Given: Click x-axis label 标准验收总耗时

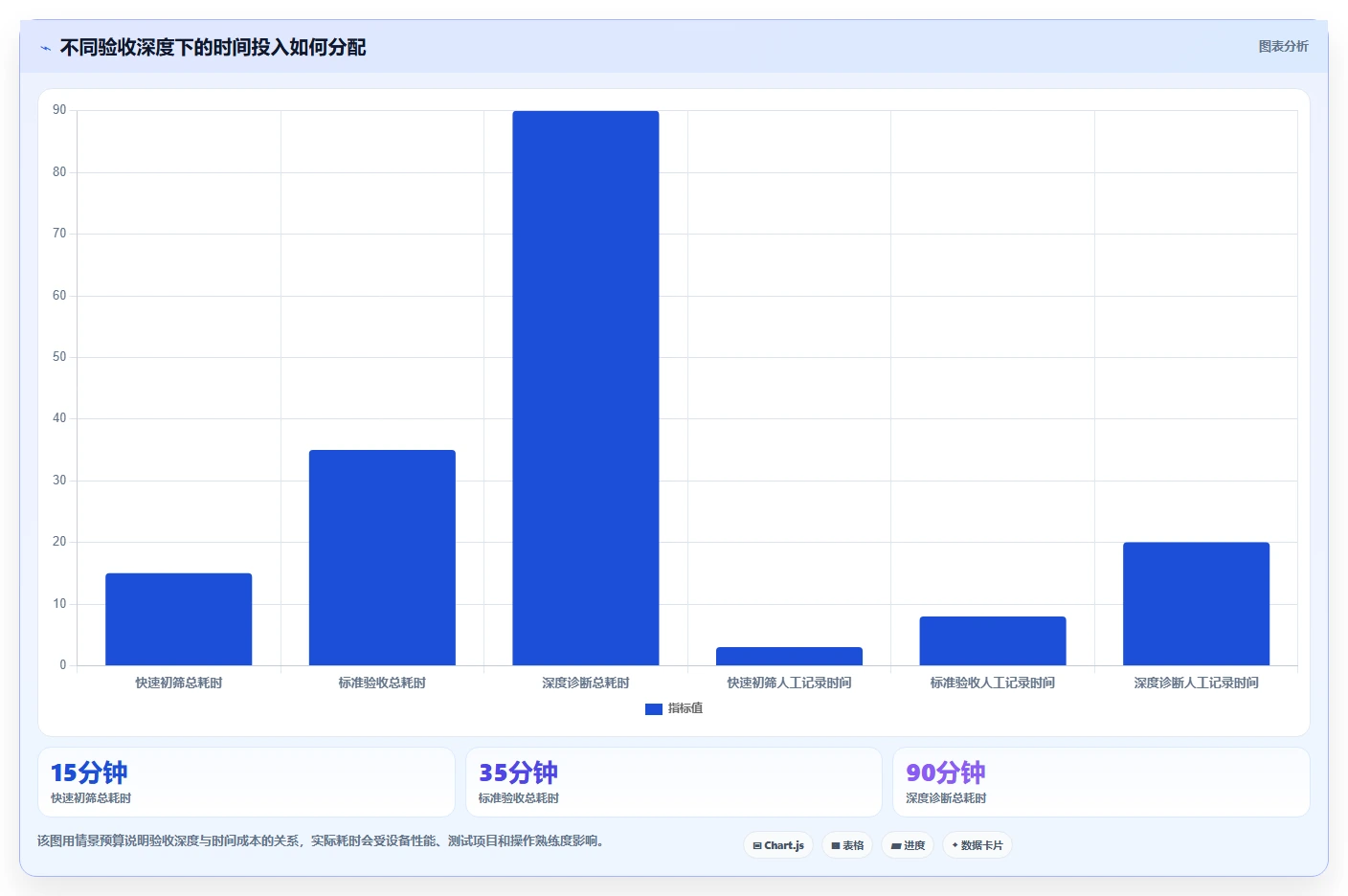Looking at the screenshot, I should pos(382,683).
